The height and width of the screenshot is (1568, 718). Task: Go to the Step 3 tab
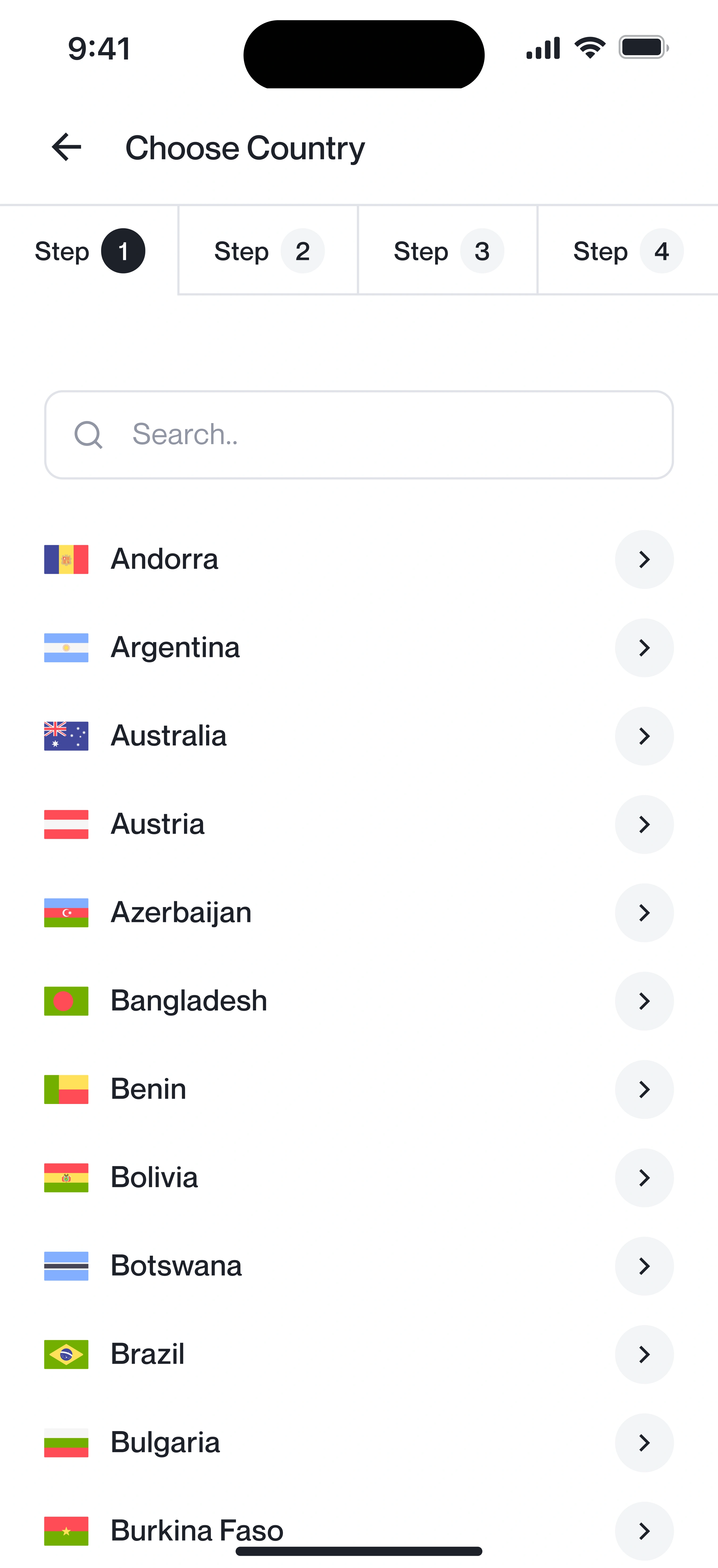pos(448,251)
